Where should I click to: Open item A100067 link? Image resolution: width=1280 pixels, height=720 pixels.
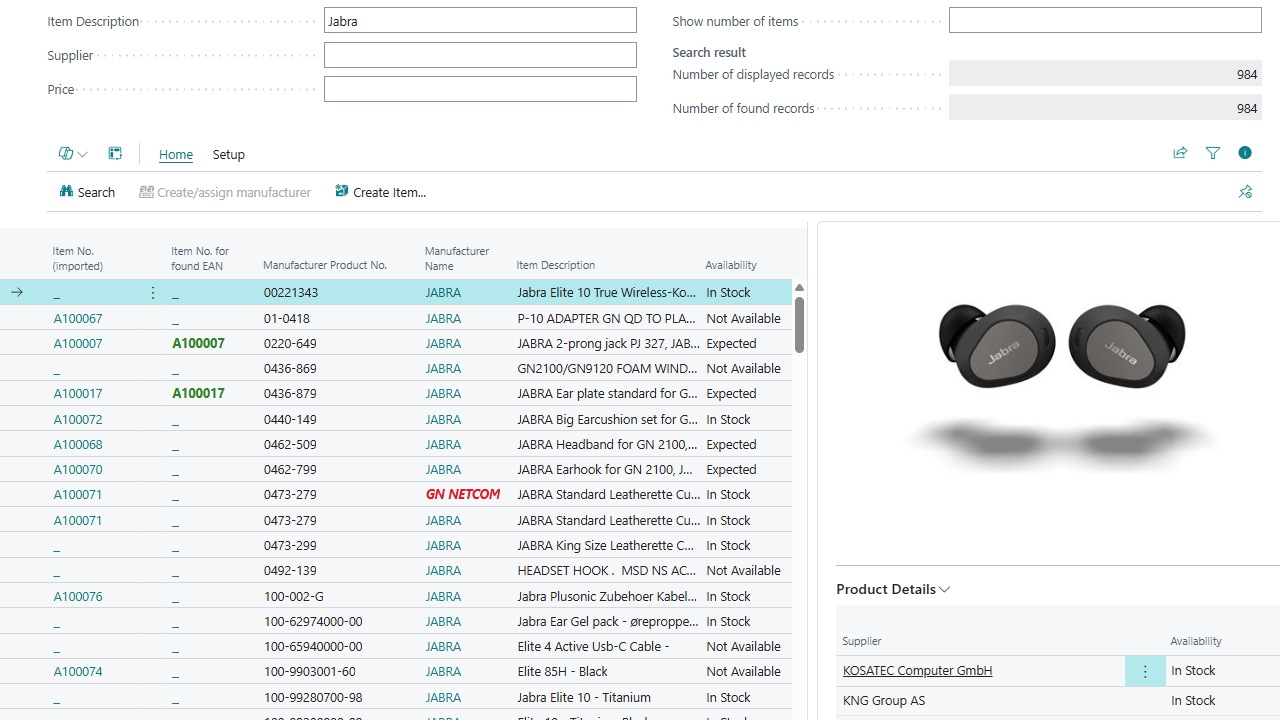click(x=78, y=318)
